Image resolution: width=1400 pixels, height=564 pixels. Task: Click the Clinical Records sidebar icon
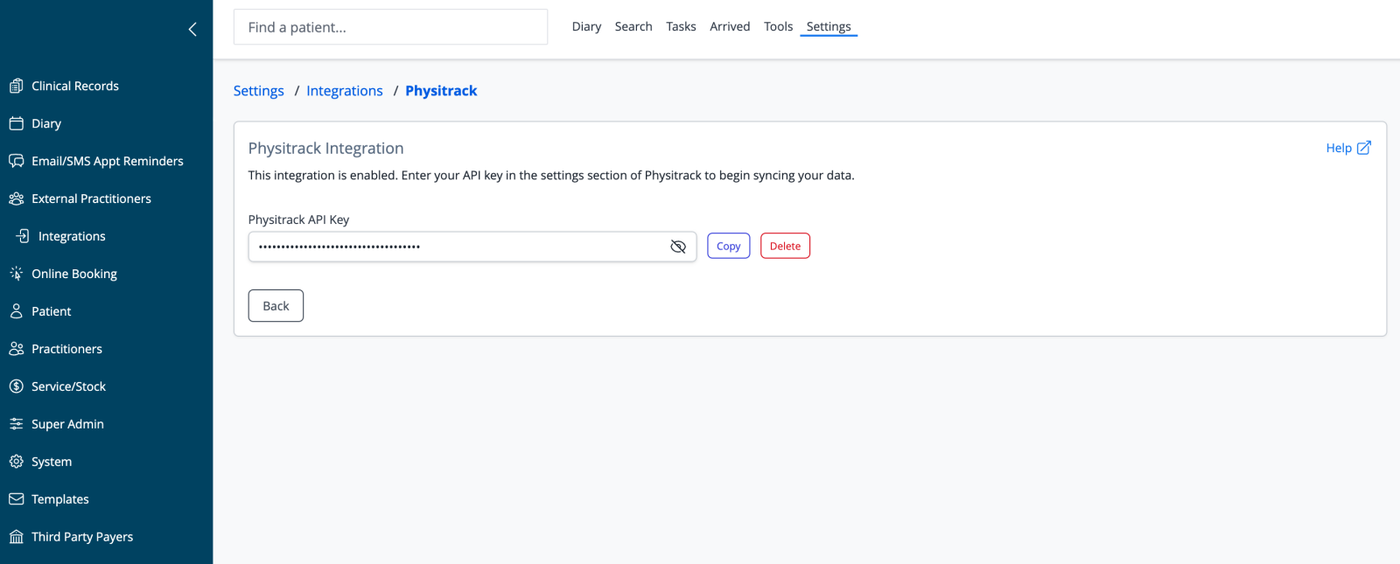16,86
